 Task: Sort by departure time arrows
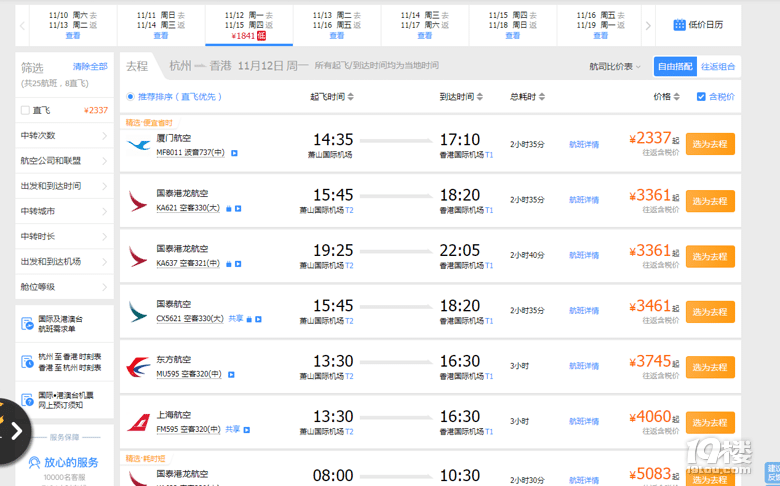(351, 97)
